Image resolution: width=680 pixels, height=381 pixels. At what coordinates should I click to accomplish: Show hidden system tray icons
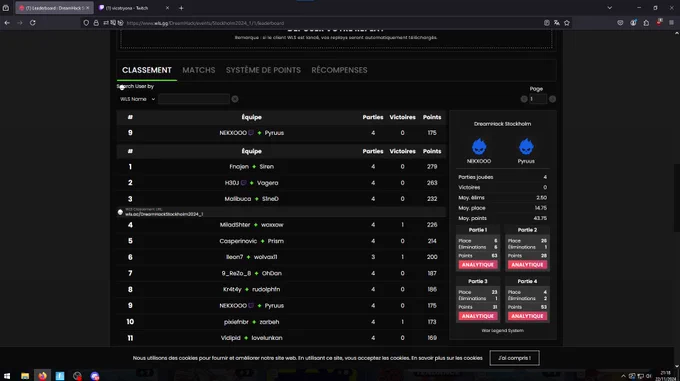623,376
